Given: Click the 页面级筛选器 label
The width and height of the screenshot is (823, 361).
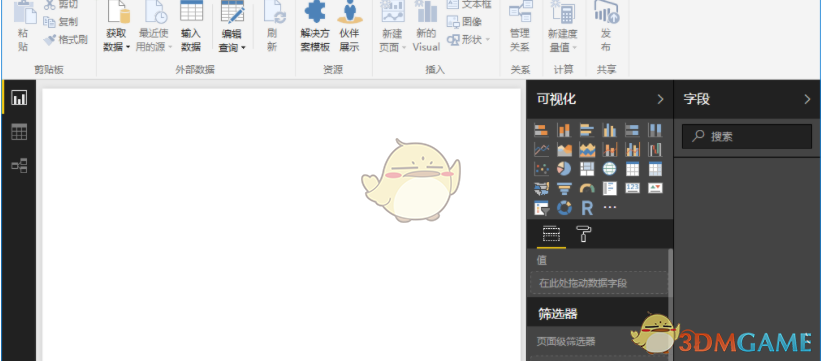Looking at the screenshot, I should pos(566,342).
